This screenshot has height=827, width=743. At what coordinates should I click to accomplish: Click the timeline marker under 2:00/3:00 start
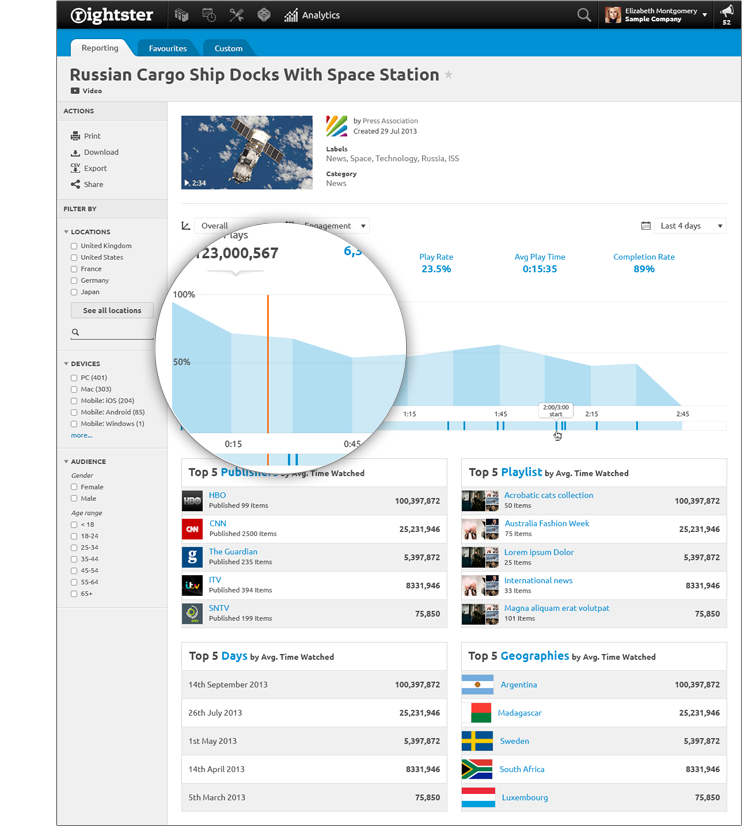556,426
